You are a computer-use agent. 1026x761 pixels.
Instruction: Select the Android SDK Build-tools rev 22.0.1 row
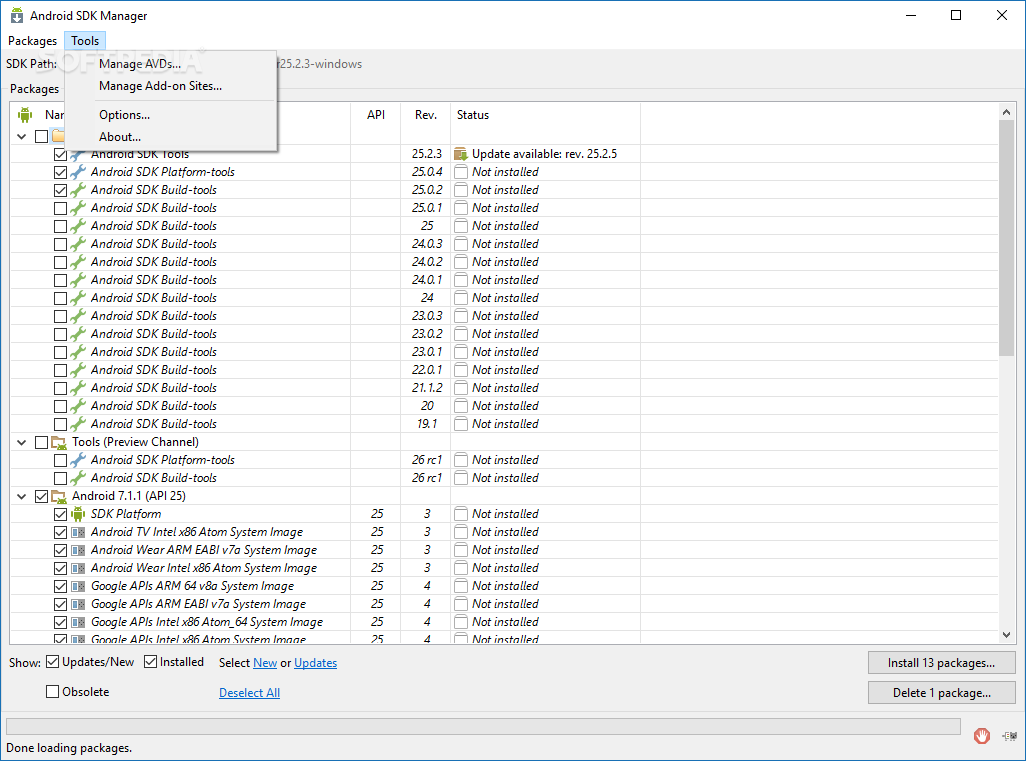click(x=504, y=370)
